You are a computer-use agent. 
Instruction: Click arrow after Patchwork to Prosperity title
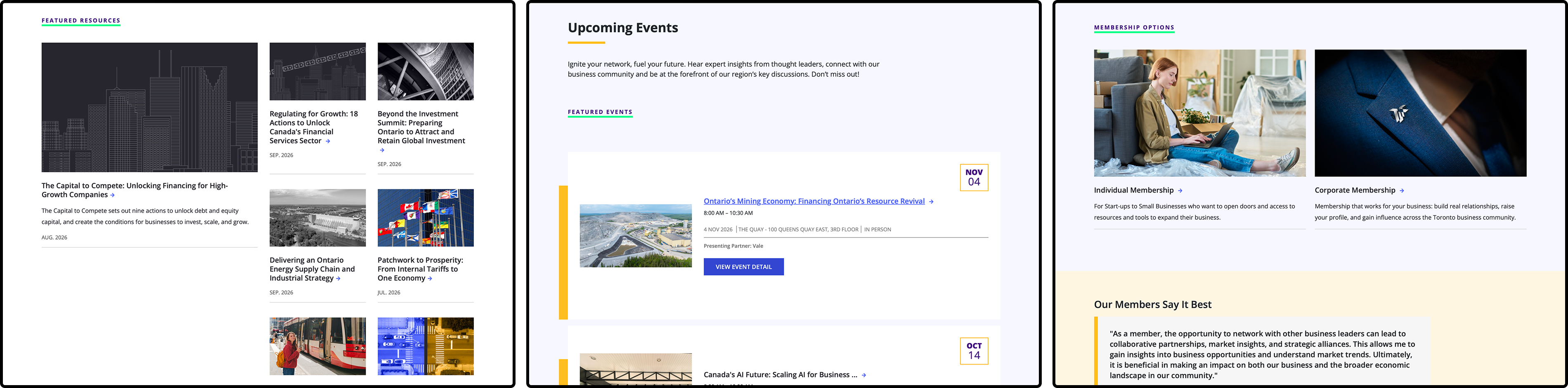(x=430, y=279)
